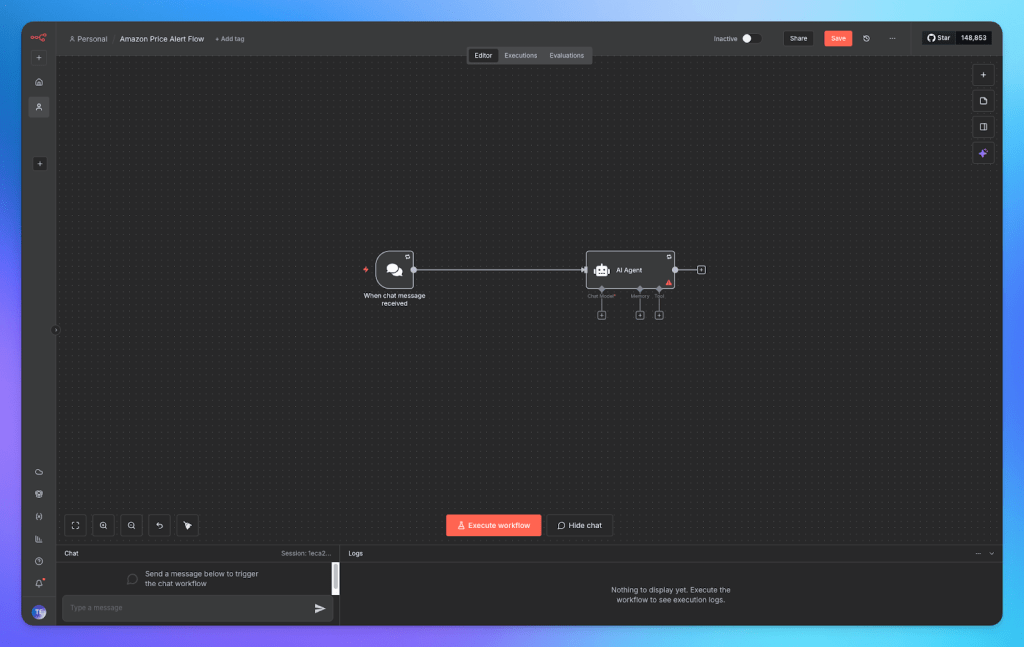Image resolution: width=1024 pixels, height=647 pixels.
Task: Collapse the Logs panel with its chevron
Action: click(991, 553)
